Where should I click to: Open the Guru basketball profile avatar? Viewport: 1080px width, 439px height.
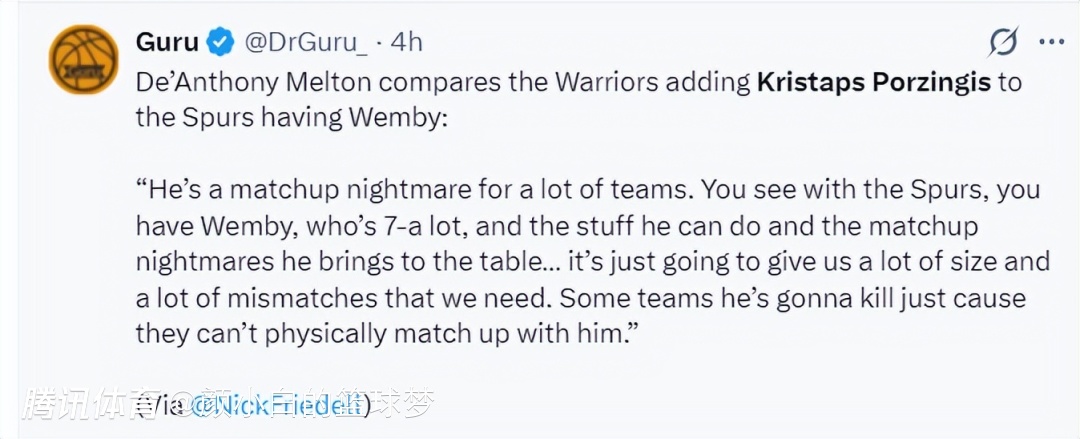85,59
